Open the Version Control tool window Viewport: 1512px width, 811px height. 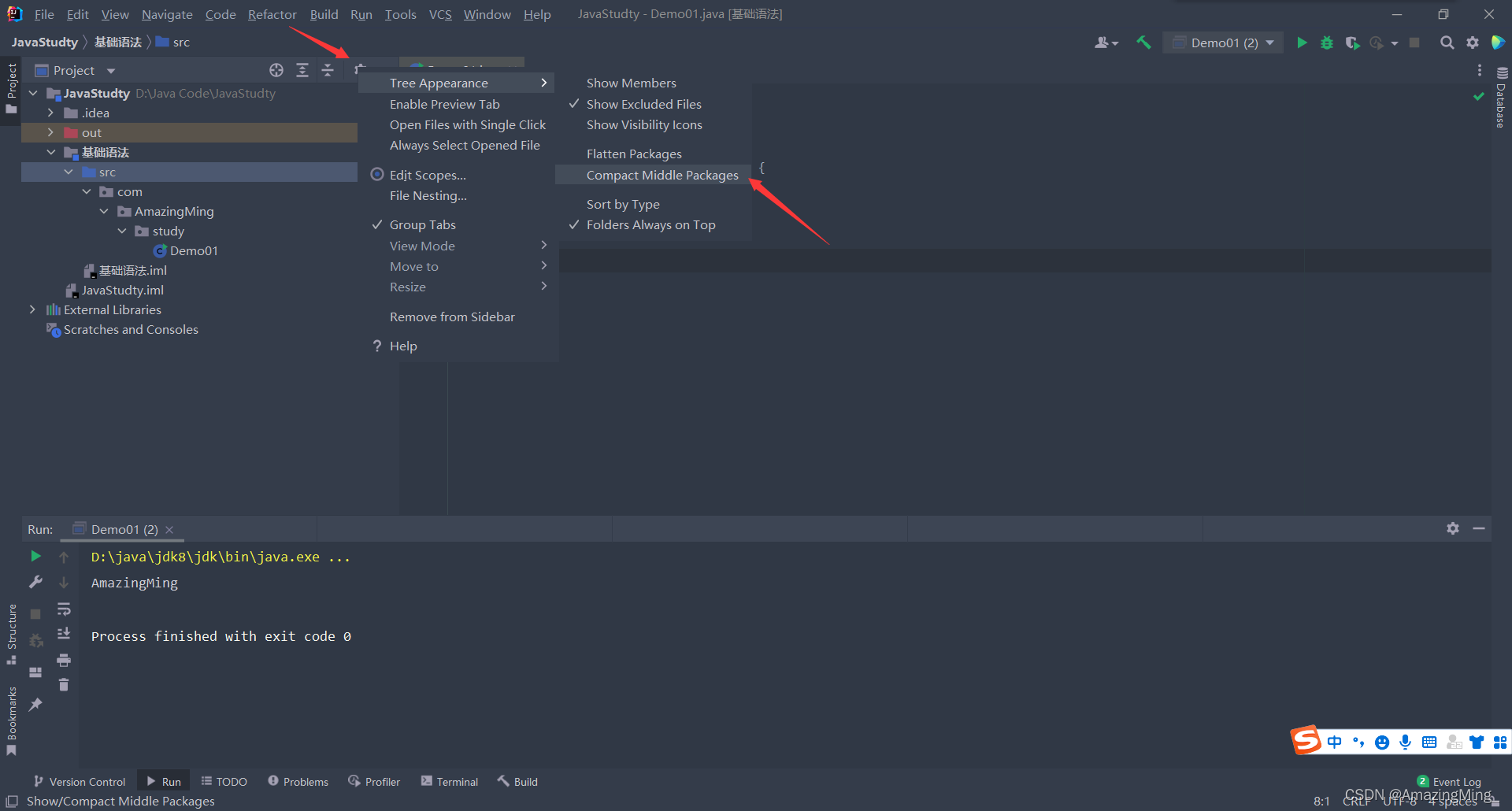click(x=80, y=781)
